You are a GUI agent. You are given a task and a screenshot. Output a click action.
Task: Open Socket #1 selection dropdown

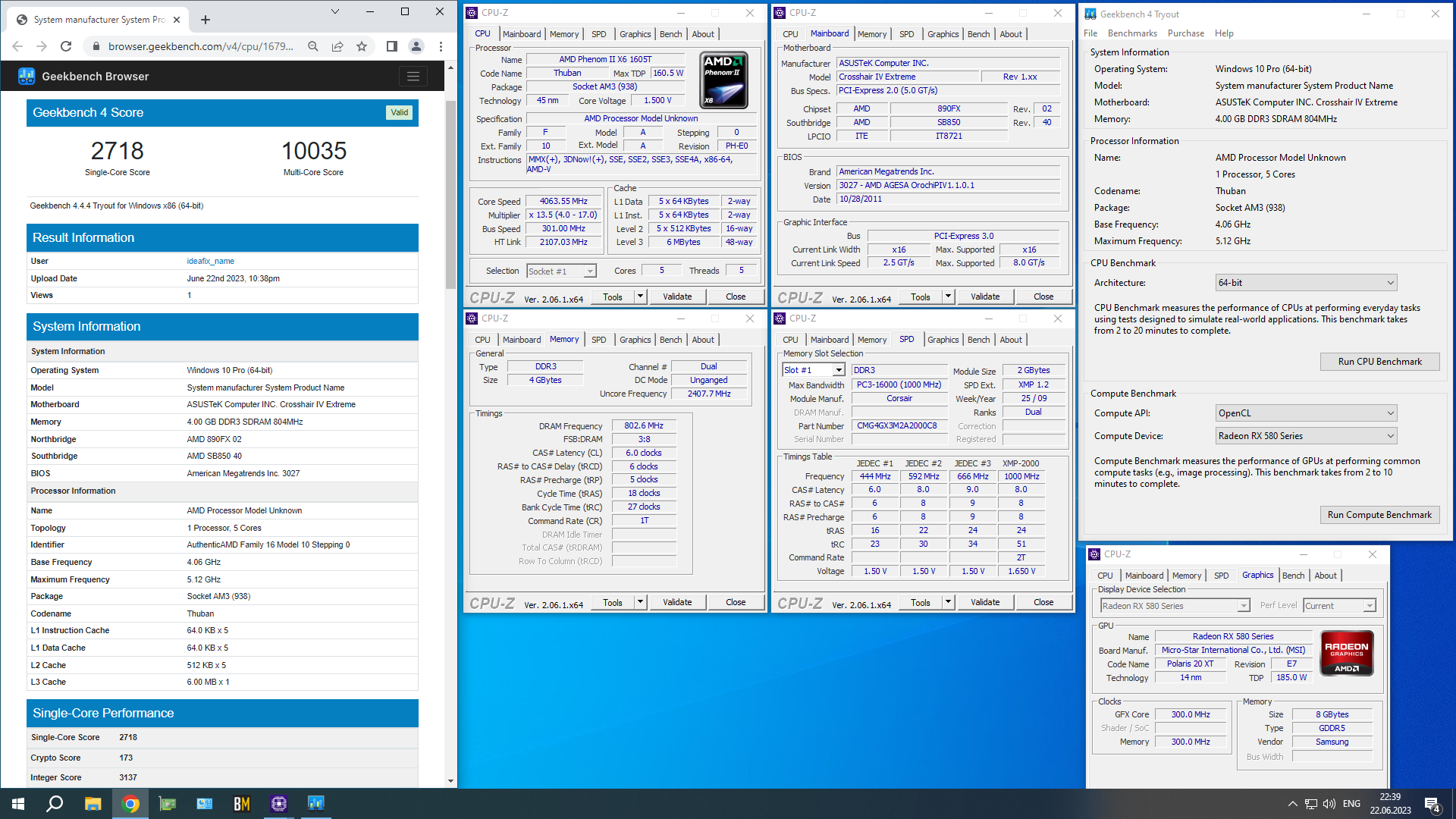coord(561,271)
